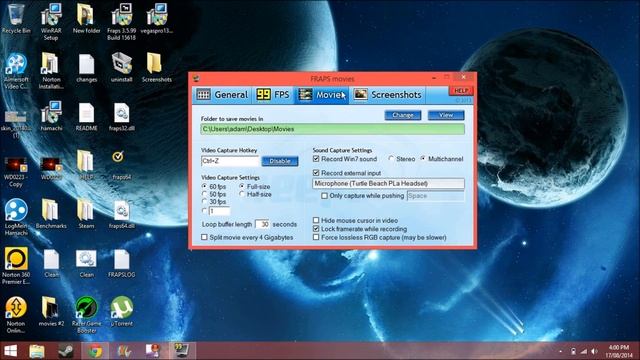640x360 pixels.
Task: Select the Aimersoft Video Converter icon
Action: 16,71
